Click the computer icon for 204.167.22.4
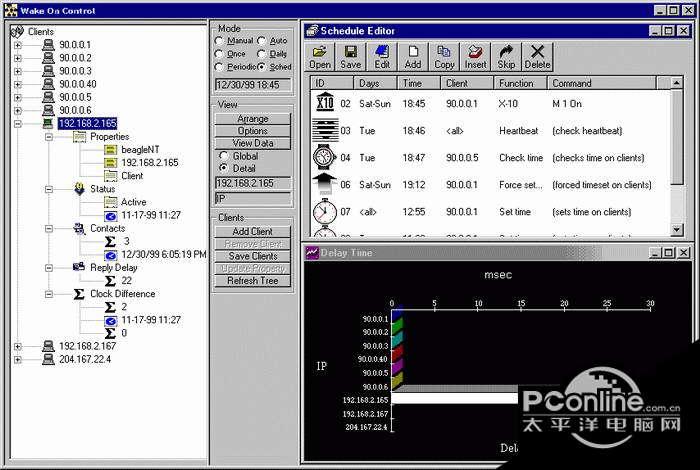Image resolution: width=700 pixels, height=470 pixels. click(x=48, y=359)
